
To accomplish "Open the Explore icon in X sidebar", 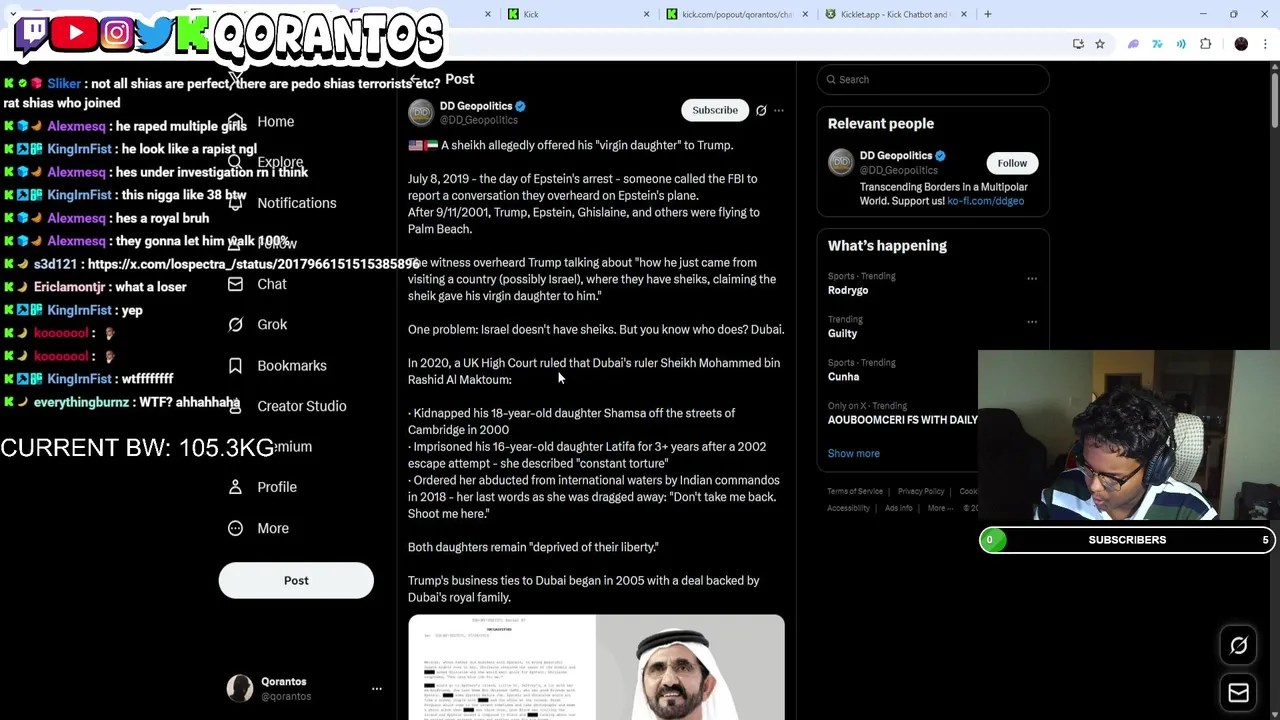I will point(235,162).
